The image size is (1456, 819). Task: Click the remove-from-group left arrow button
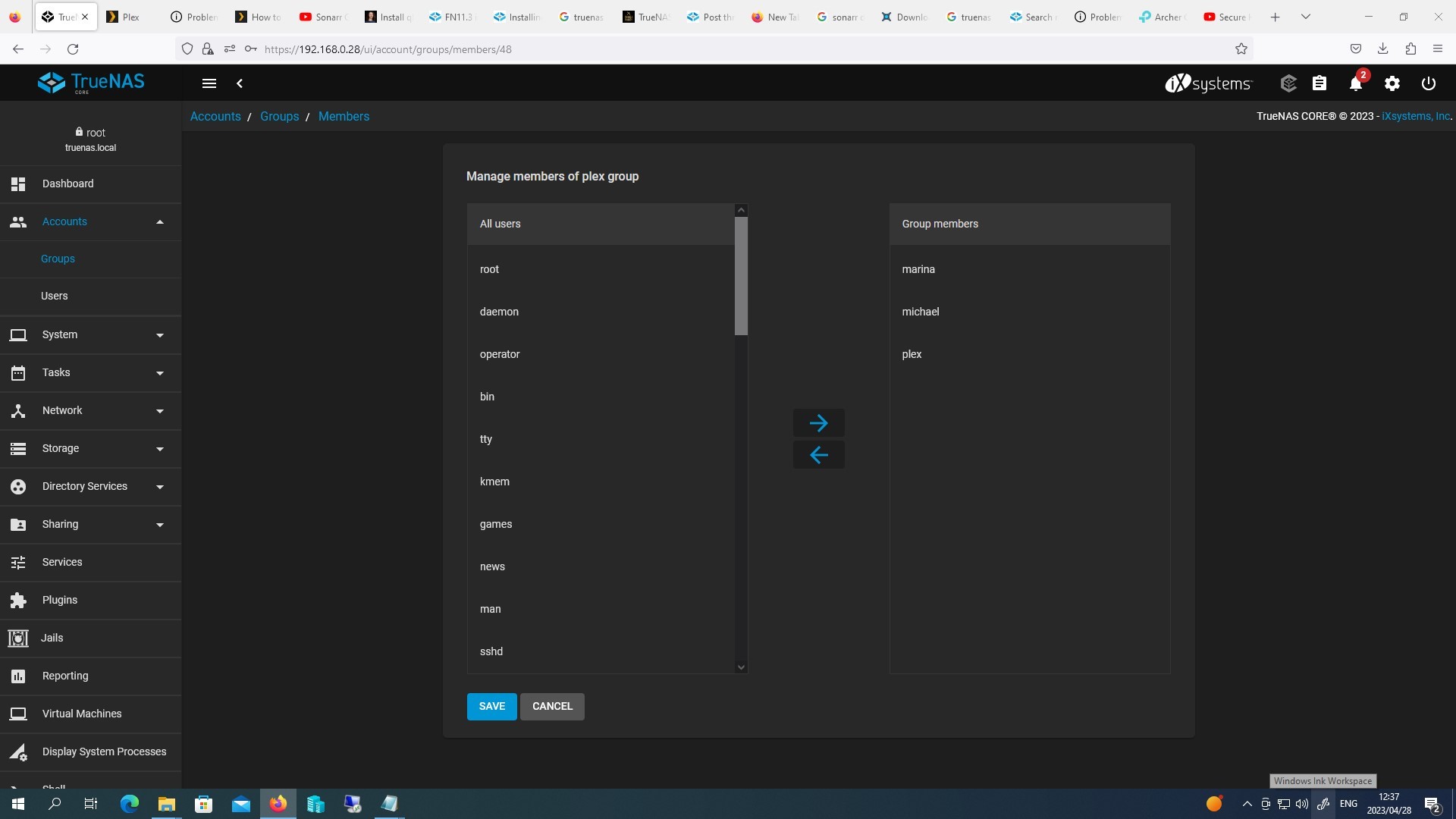point(818,455)
